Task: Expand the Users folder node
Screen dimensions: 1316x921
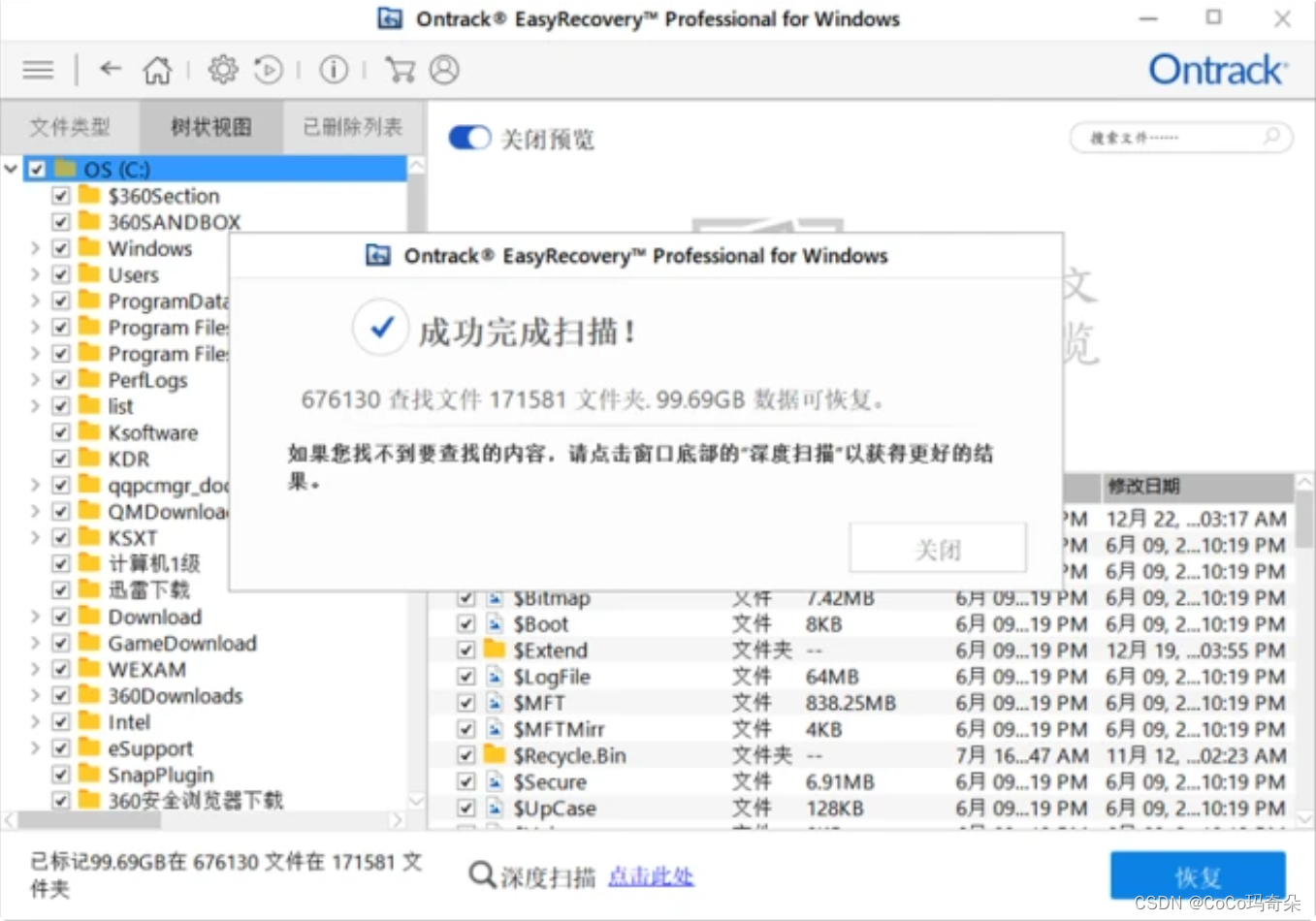Action: (35, 274)
